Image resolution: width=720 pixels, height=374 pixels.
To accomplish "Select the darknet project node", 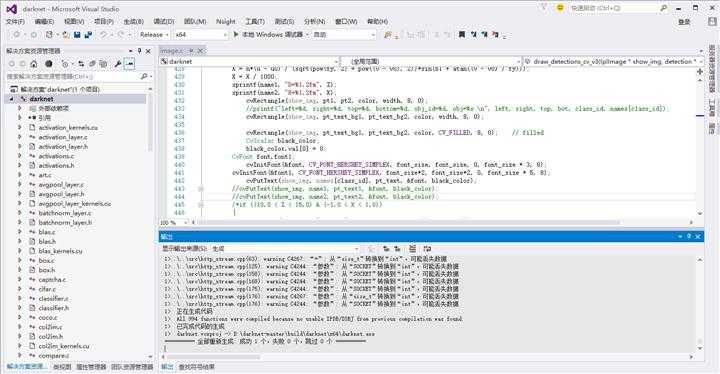I will [41, 99].
